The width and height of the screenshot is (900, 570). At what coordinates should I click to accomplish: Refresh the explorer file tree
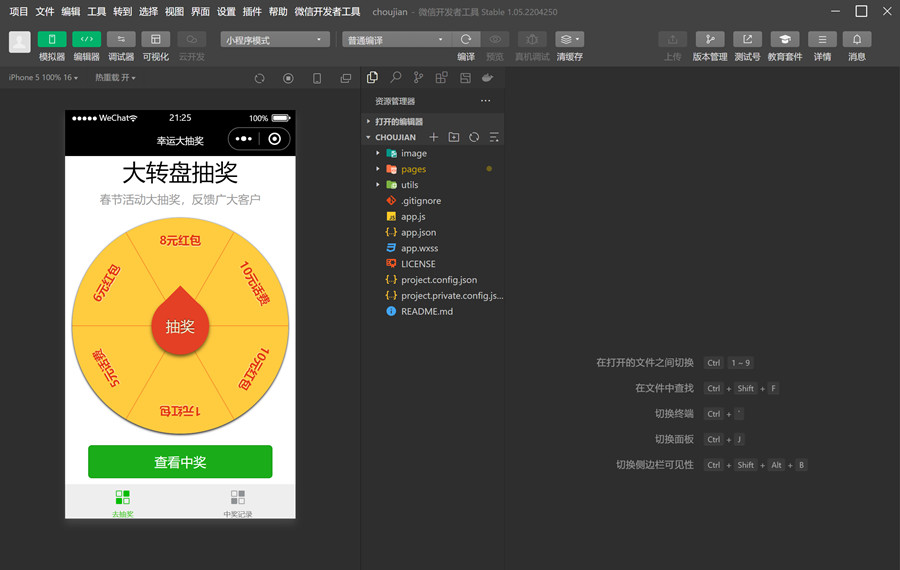(474, 137)
